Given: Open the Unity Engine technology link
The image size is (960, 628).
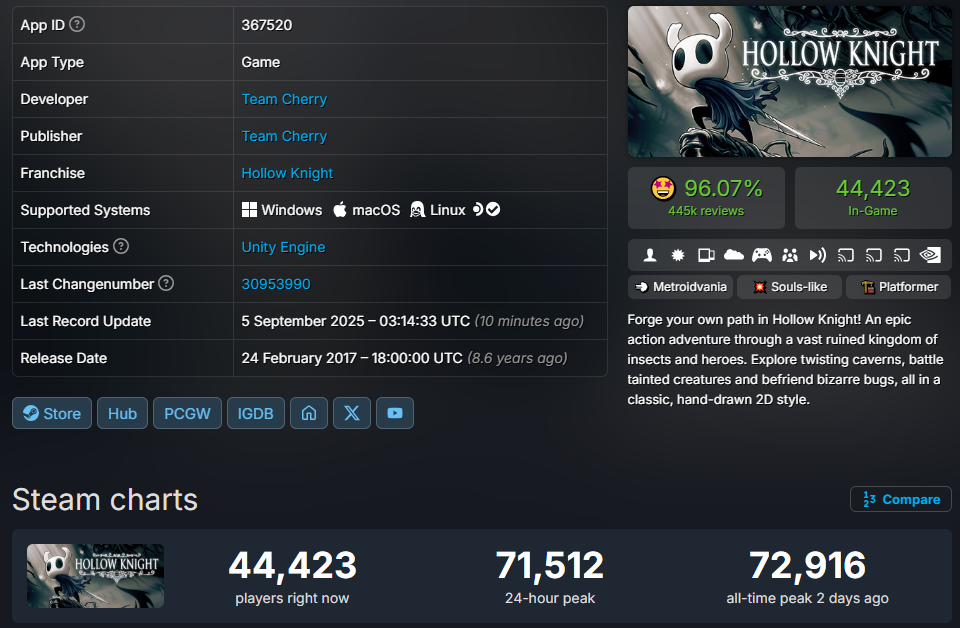Looking at the screenshot, I should (x=283, y=247).
